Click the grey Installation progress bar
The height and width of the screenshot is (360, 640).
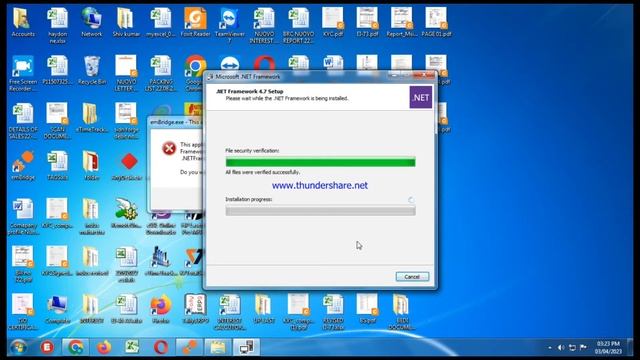coord(320,211)
